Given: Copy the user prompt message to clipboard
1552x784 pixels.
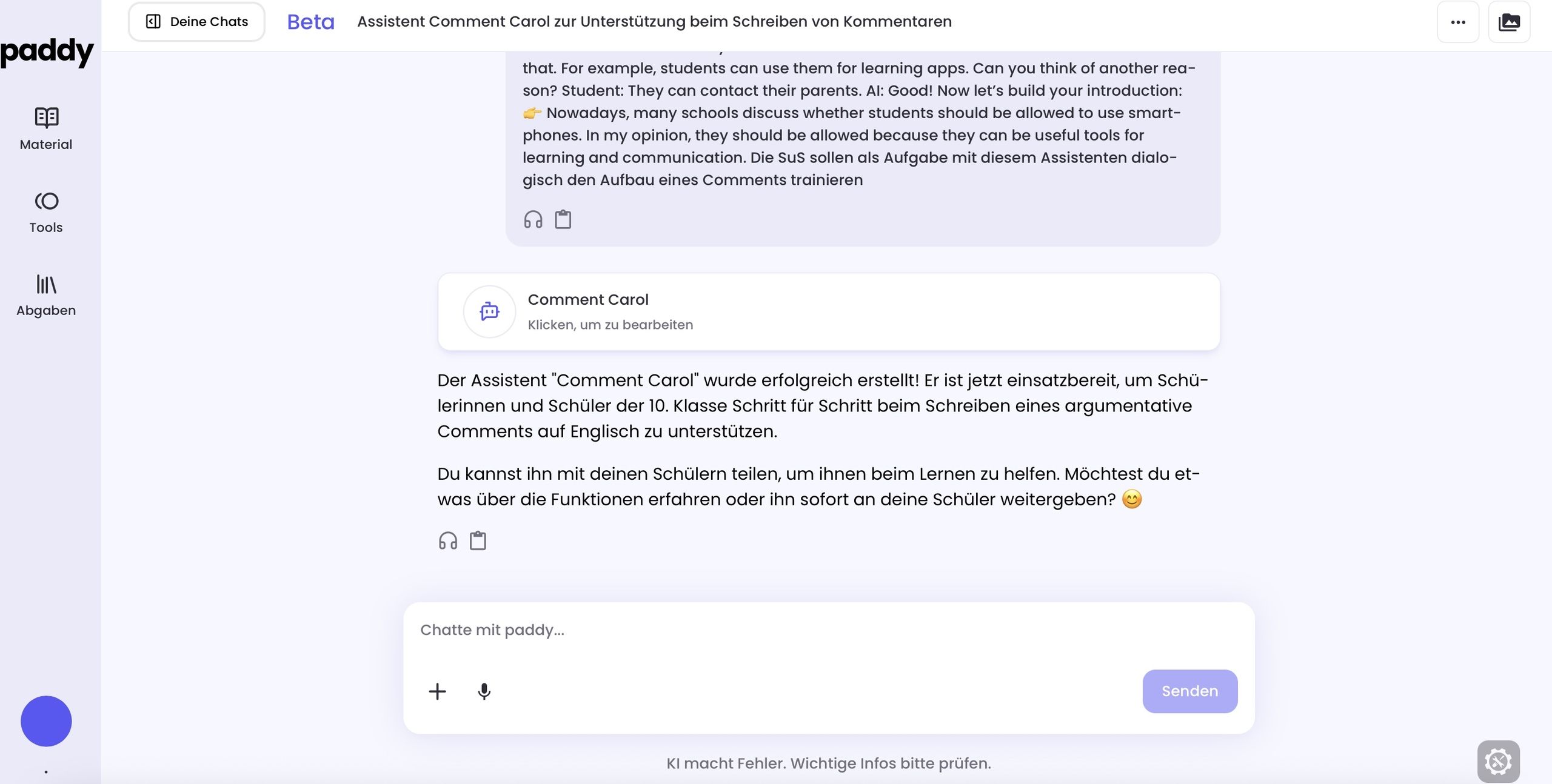Looking at the screenshot, I should 563,219.
